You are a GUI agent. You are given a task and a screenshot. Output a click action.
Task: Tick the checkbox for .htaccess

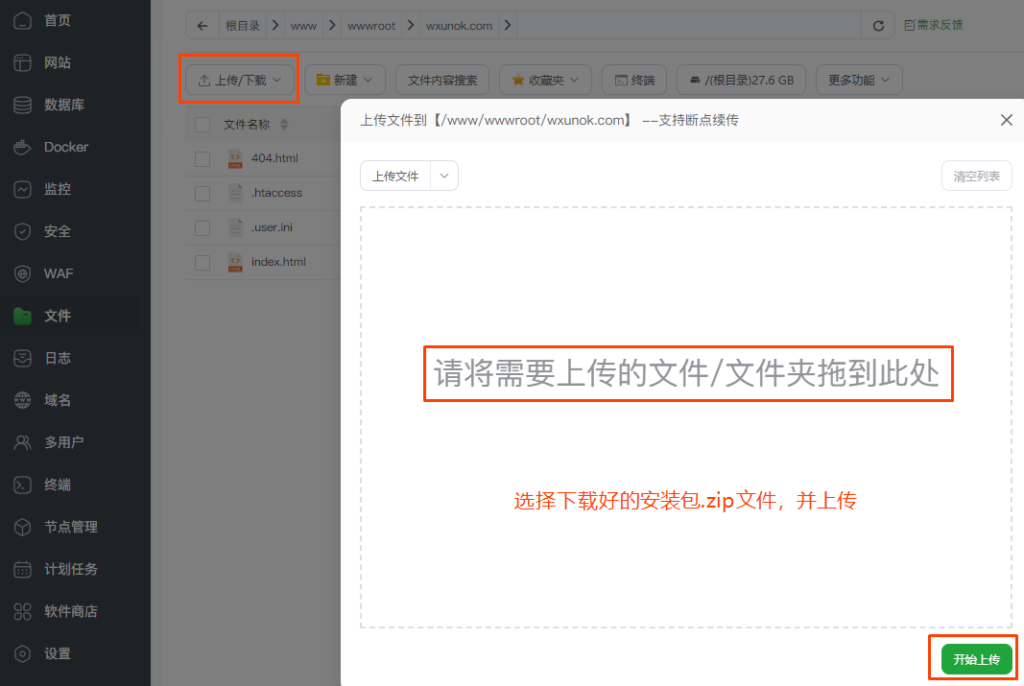(202, 192)
